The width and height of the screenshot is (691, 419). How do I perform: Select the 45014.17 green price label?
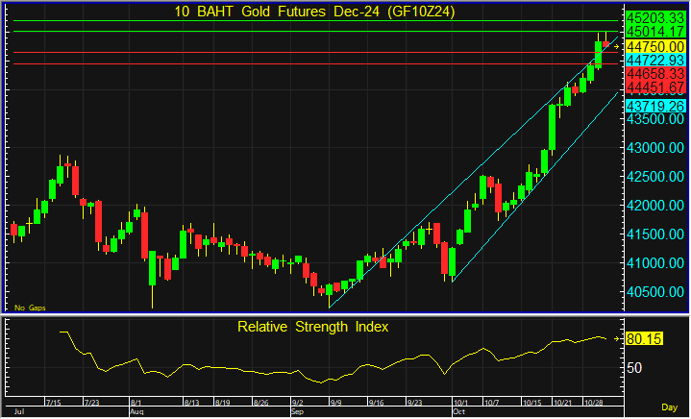point(655,32)
